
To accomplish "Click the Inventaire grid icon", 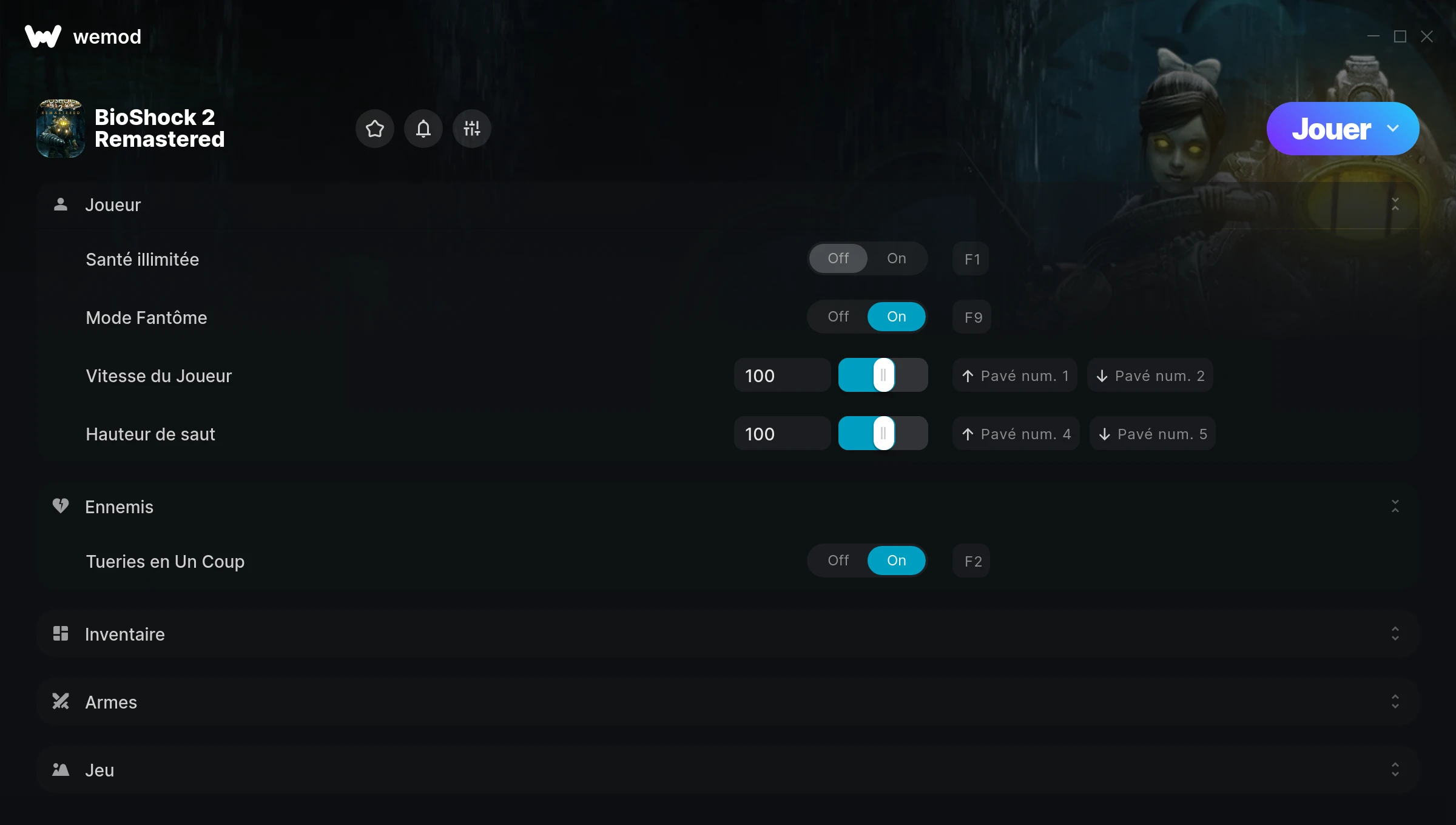I will tap(61, 633).
